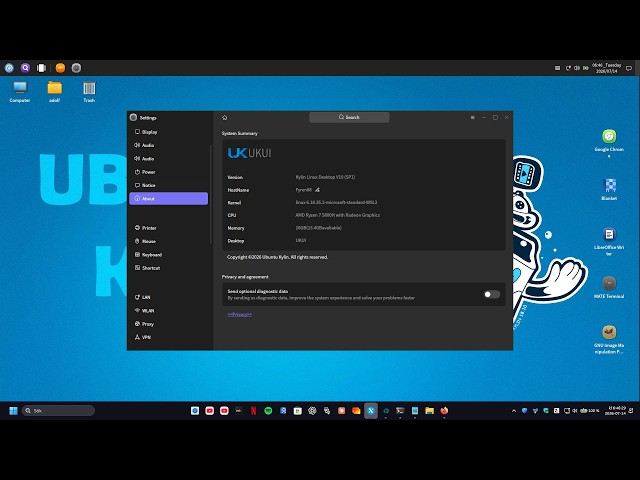Click the Windows Start button

[13, 411]
